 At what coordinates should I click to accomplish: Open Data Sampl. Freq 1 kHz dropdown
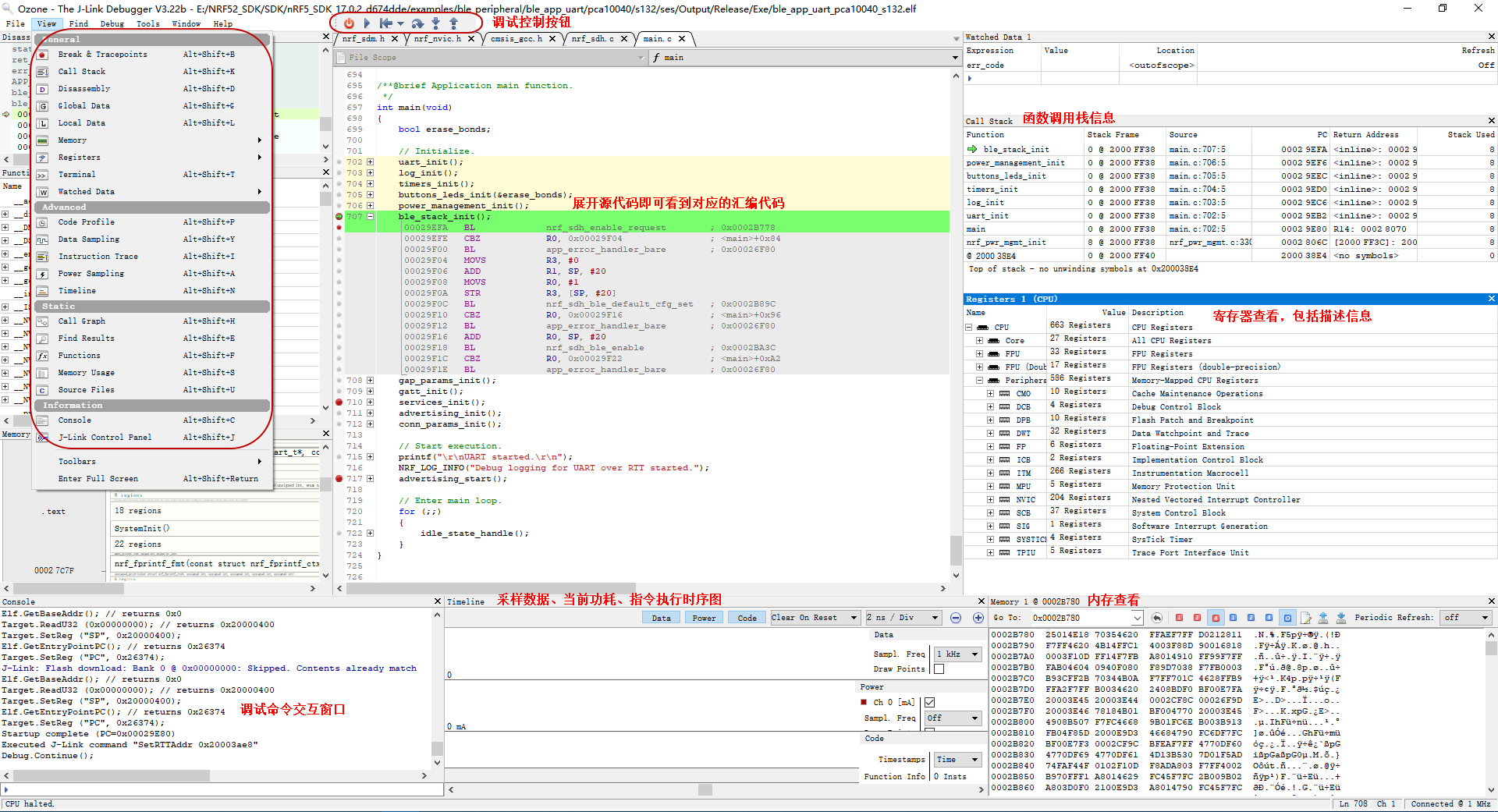pos(958,654)
